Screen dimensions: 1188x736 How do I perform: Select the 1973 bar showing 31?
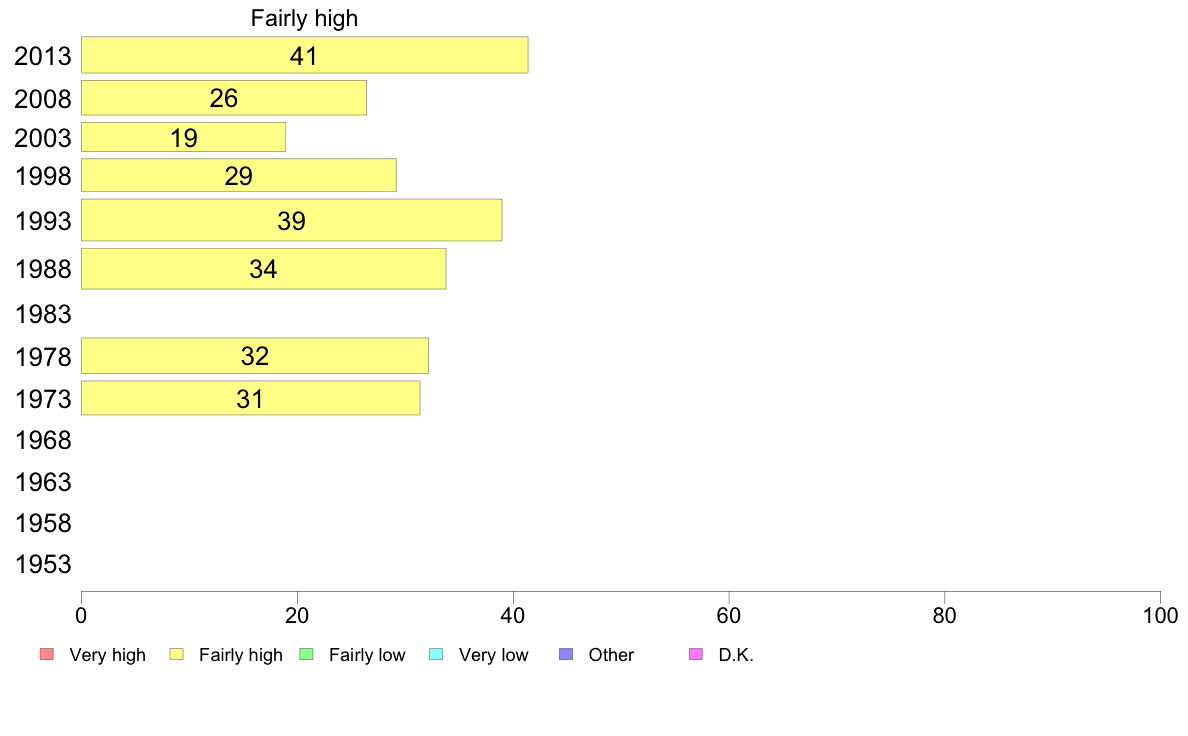251,398
